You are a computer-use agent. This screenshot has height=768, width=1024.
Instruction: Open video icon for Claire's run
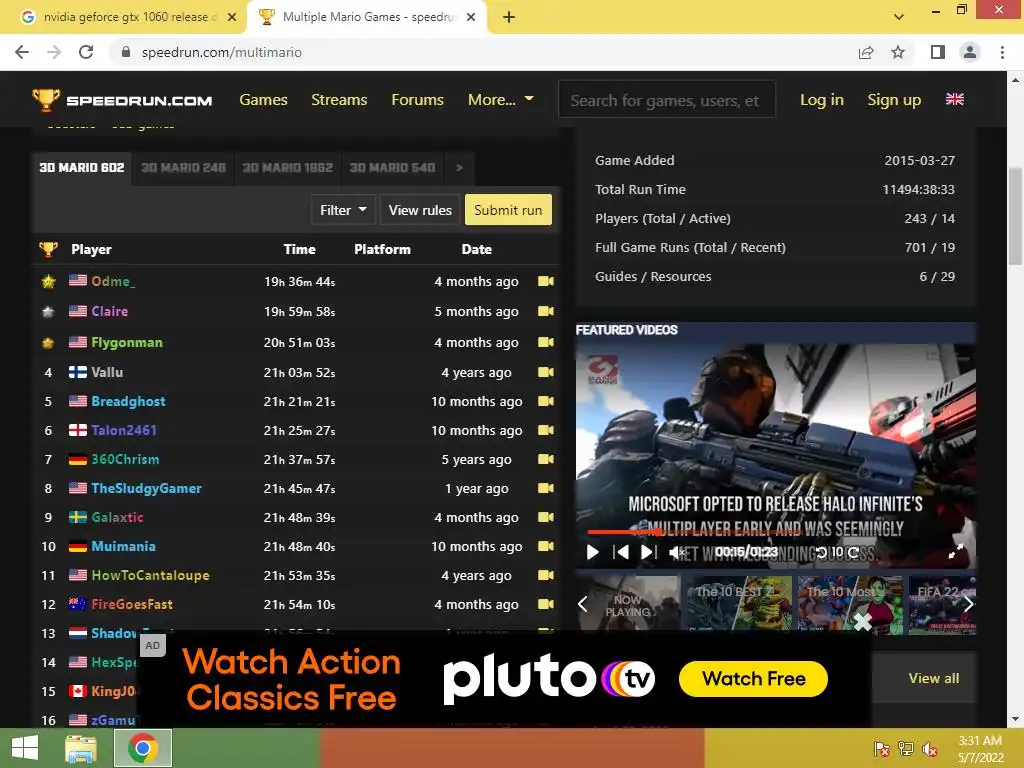click(545, 311)
